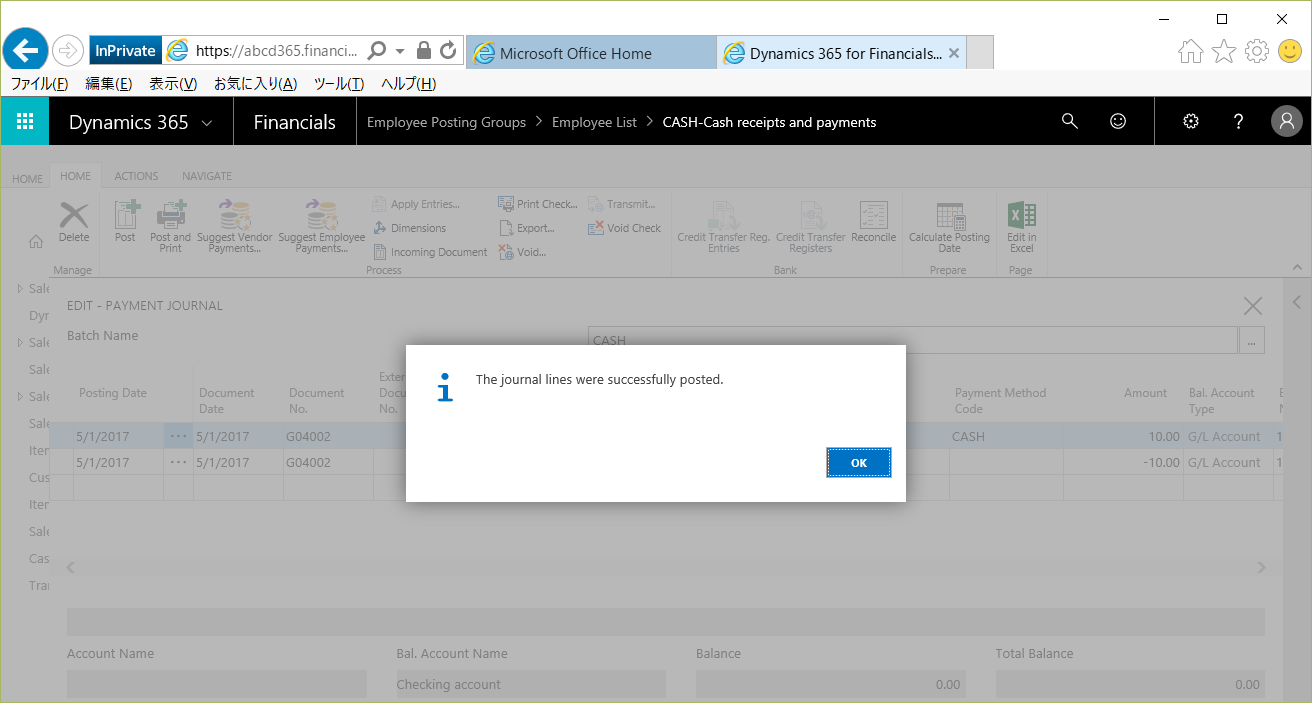Open Suggest Vendor Payments action
Image resolution: width=1312 pixels, height=703 pixels.
pos(235,226)
